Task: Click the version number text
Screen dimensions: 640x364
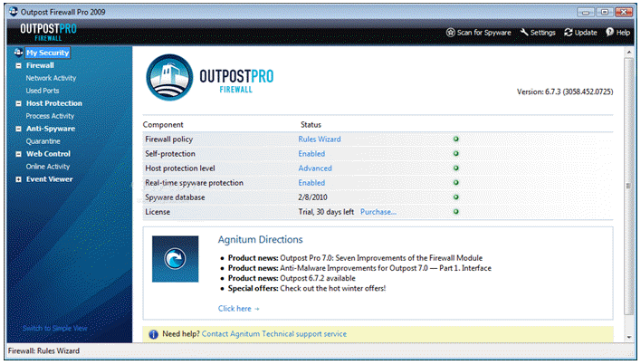Action: coord(565,92)
